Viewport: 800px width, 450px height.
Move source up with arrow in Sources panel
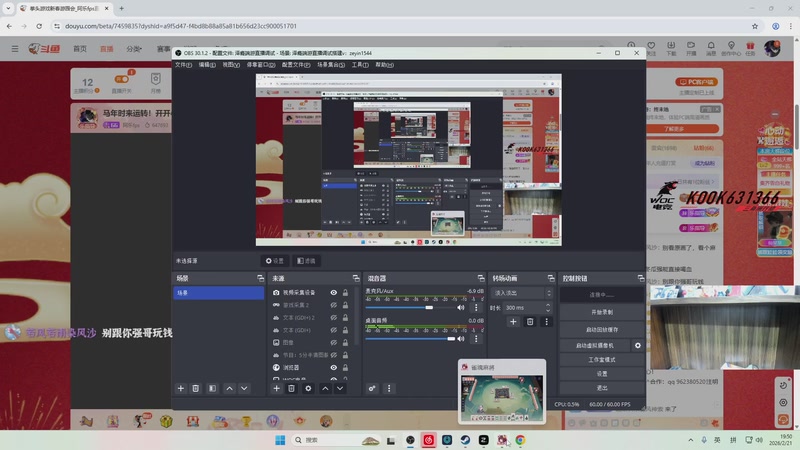point(325,388)
